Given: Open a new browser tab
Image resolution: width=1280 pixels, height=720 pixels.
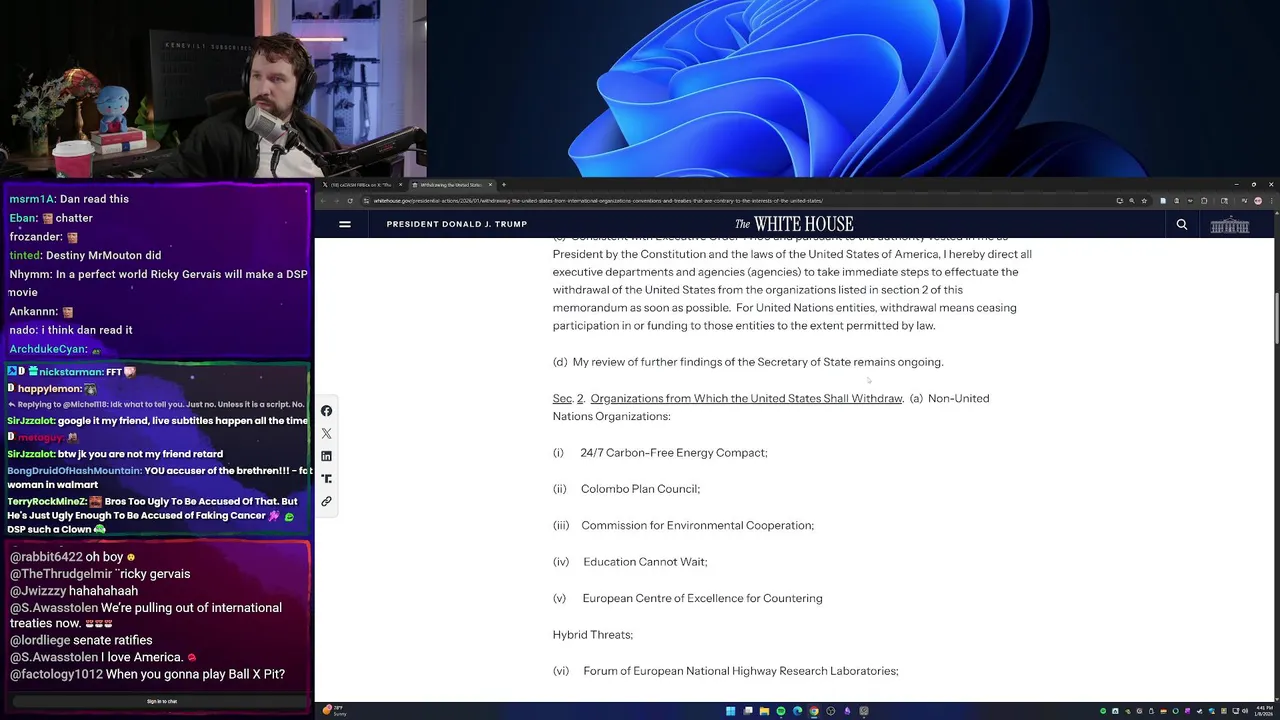Looking at the screenshot, I should 504,185.
